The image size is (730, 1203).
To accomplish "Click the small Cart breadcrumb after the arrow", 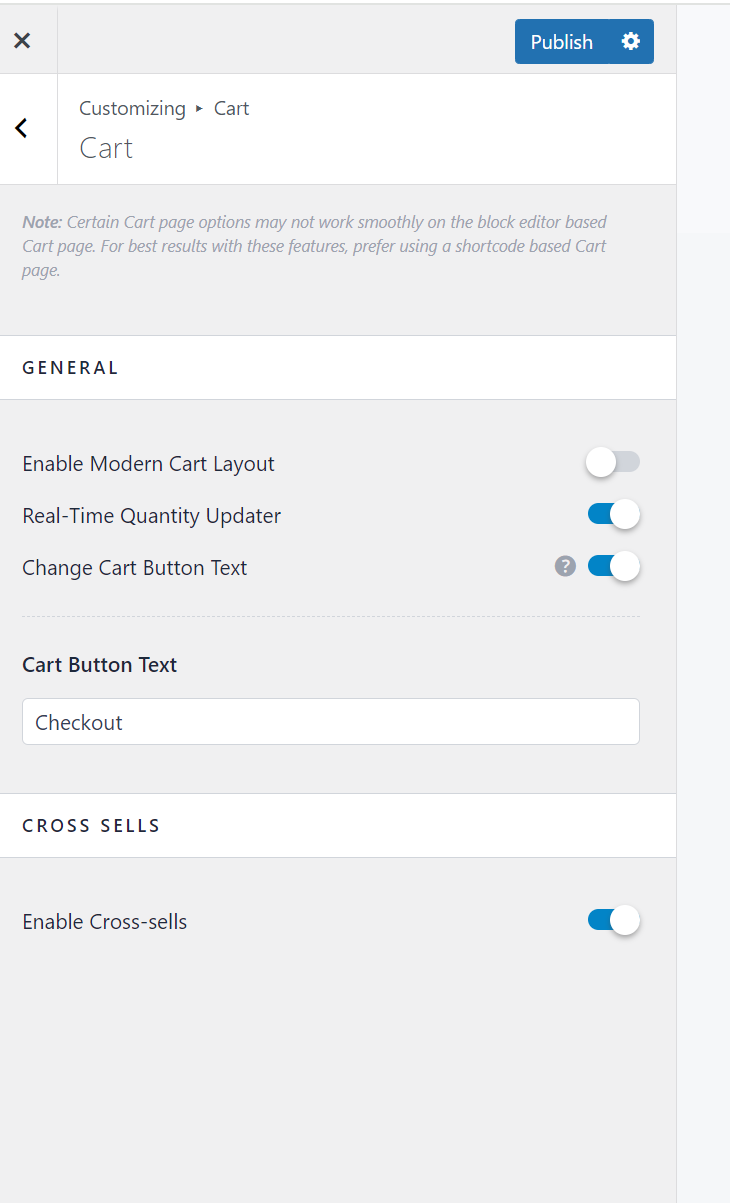I will click(x=231, y=108).
